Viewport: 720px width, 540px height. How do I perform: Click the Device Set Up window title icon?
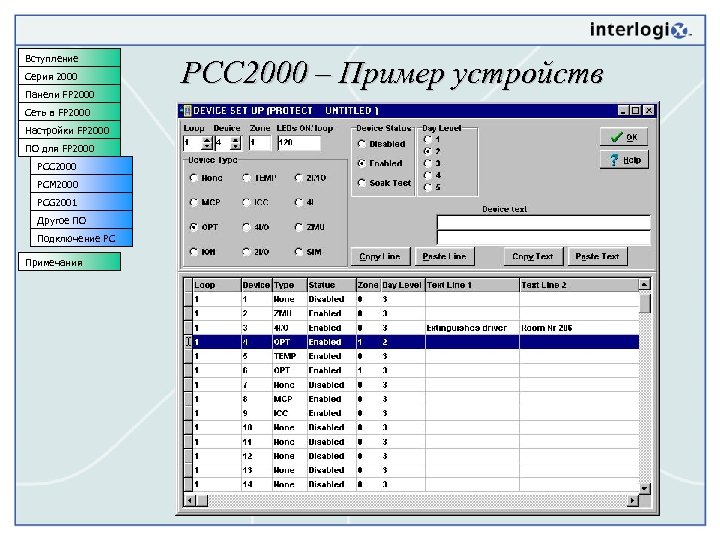coord(186,111)
